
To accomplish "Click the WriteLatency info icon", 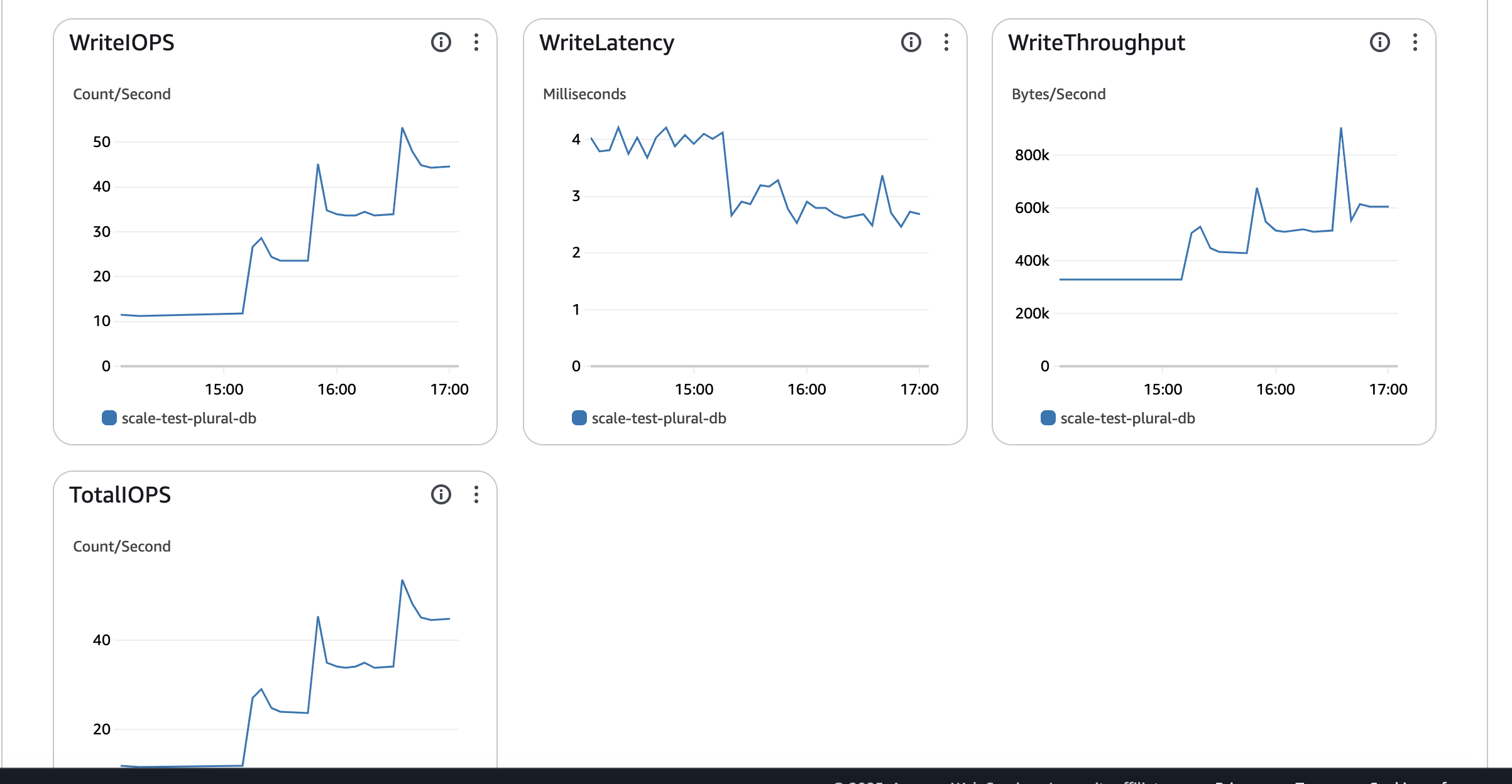I will 911,42.
